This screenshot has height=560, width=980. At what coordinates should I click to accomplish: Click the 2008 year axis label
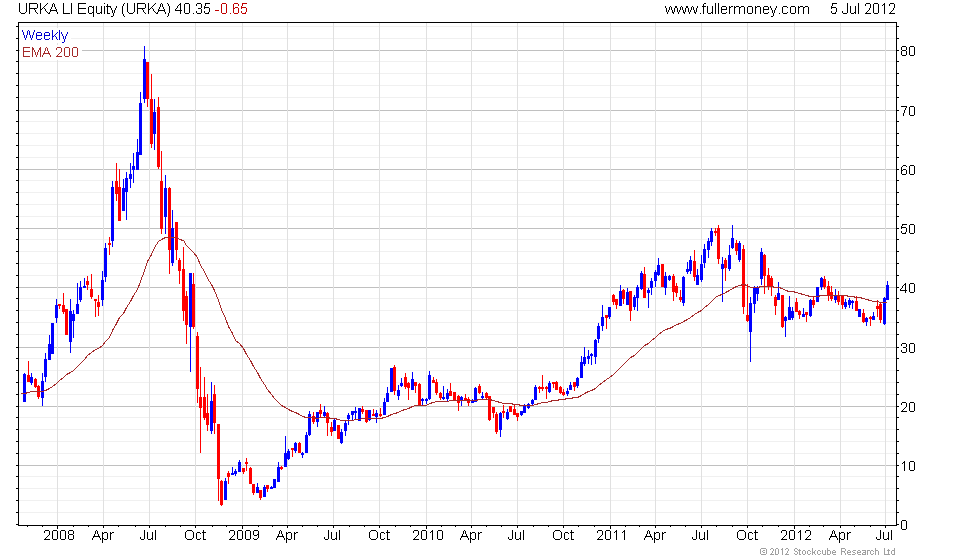[x=59, y=536]
